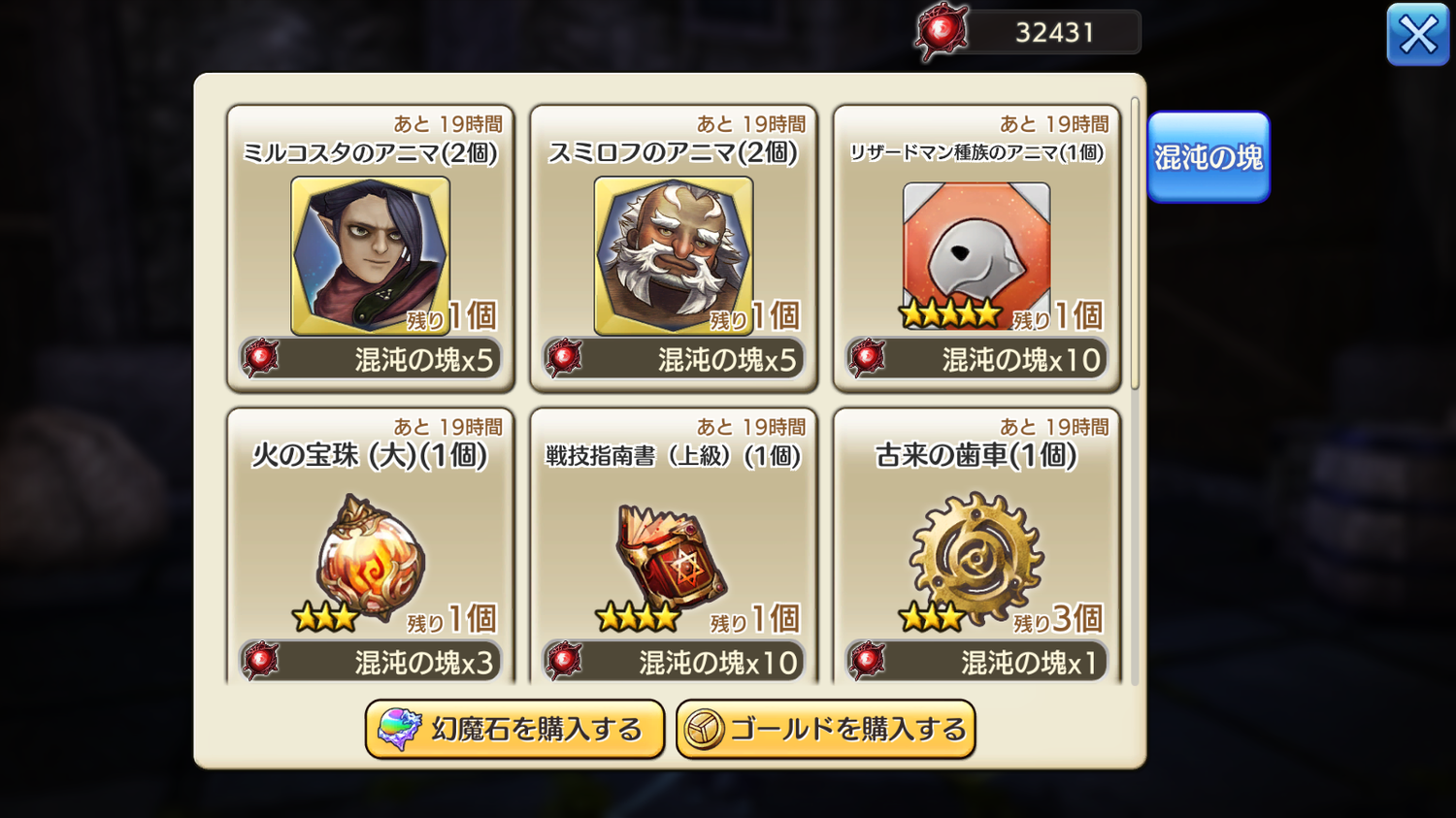
Task: Purchase リザードマン anima for 混沌の塊x10
Action: (x=976, y=359)
